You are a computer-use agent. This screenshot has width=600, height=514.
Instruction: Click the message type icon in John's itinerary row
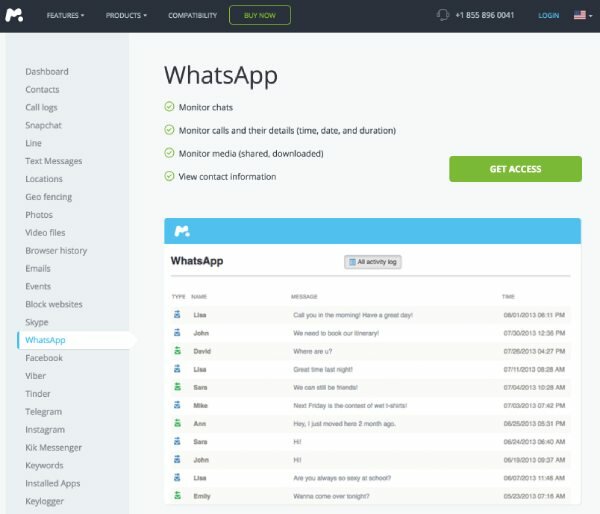coord(177,333)
